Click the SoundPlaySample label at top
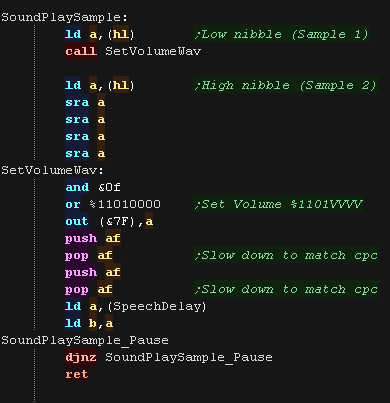 [64, 17]
